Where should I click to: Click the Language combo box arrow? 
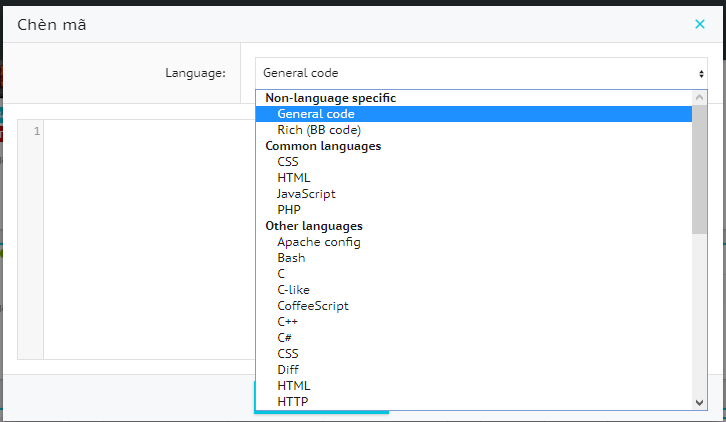coord(701,73)
